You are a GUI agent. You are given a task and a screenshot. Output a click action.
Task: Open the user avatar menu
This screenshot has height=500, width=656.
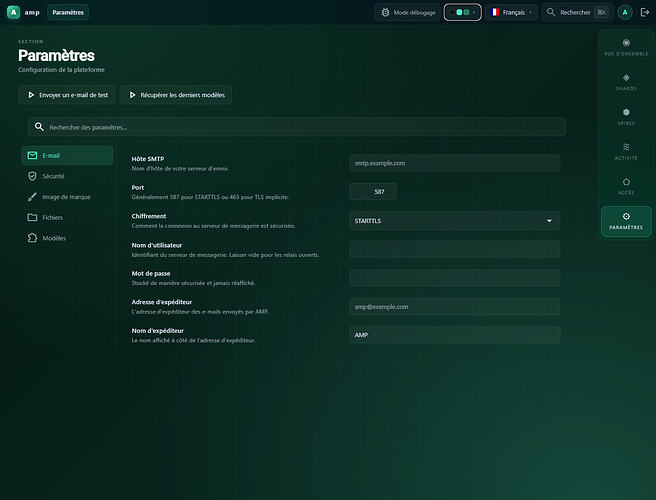625,13
